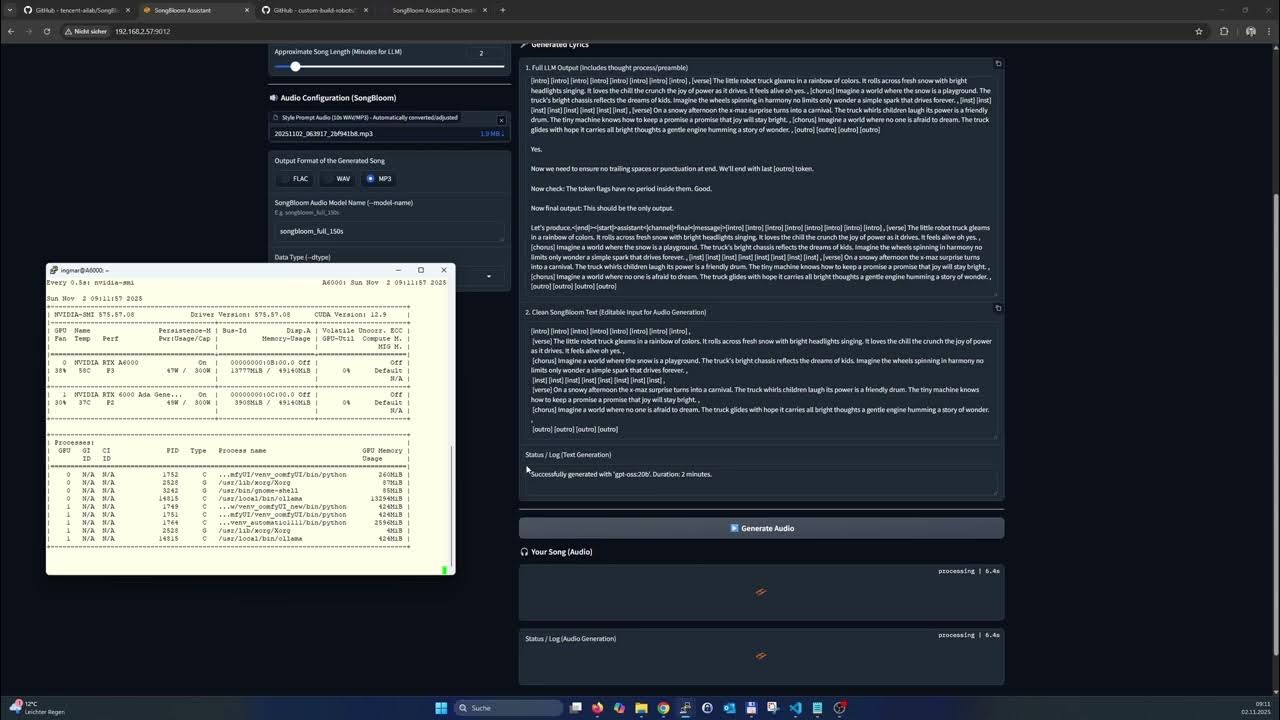Maximize the ingmar@A6000 terminal window
The height and width of the screenshot is (720, 1280).
pos(421,270)
